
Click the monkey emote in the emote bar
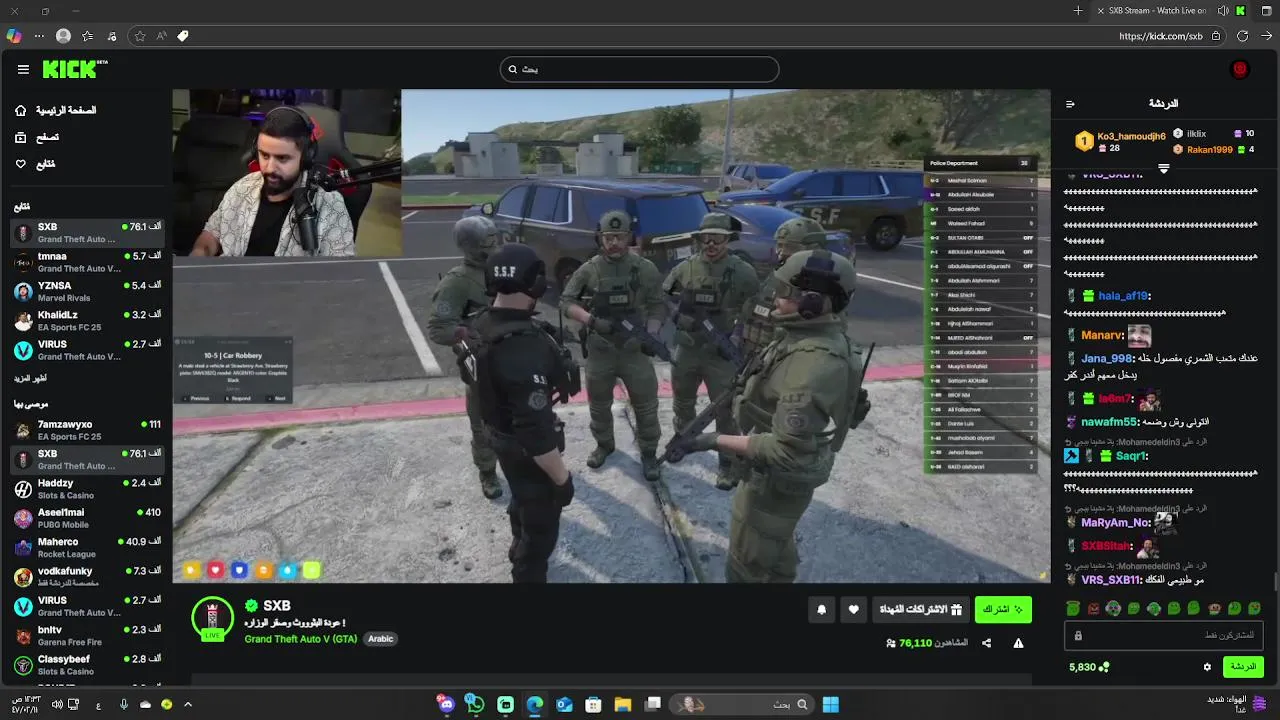tap(1214, 608)
